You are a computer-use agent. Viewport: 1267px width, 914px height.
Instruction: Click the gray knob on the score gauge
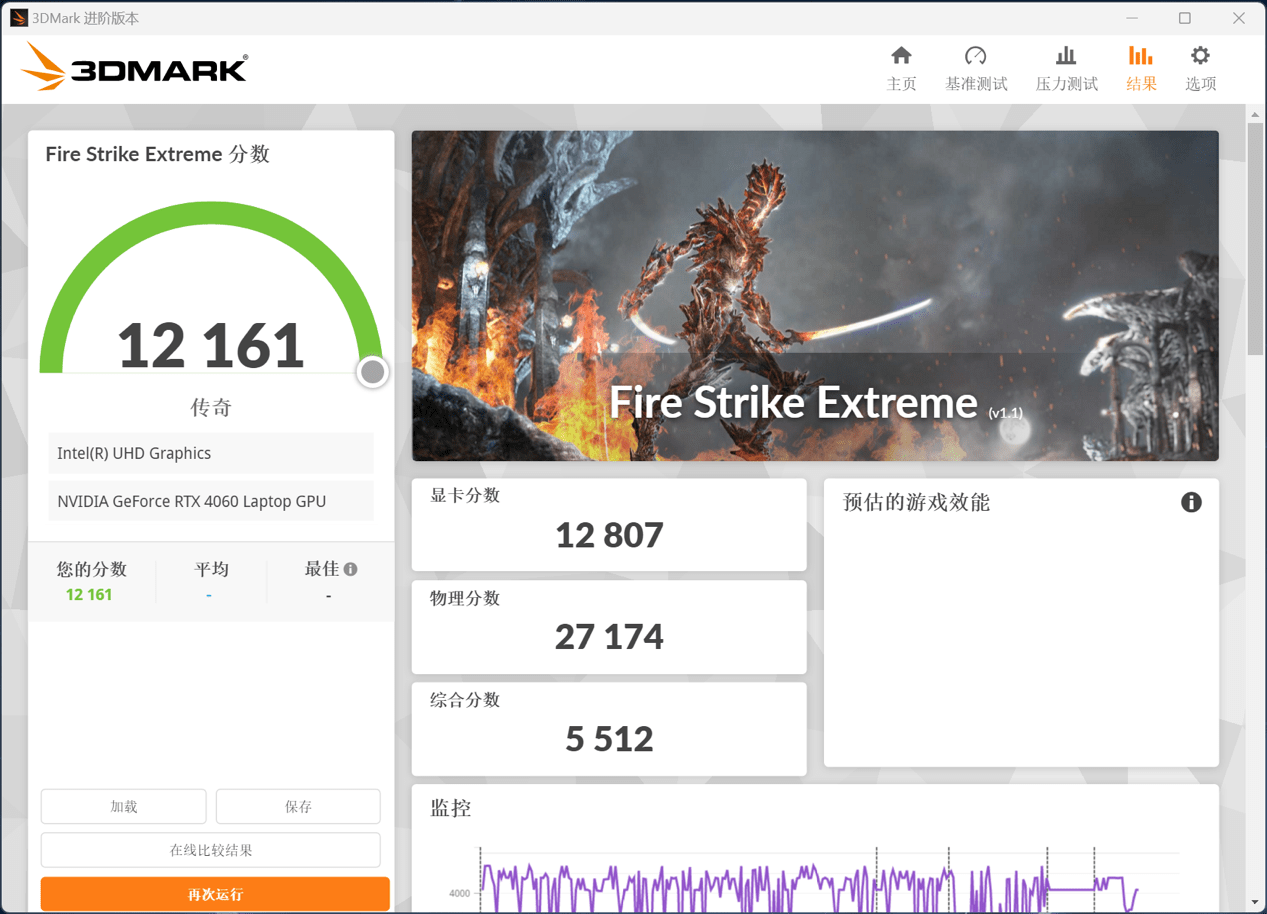click(373, 372)
